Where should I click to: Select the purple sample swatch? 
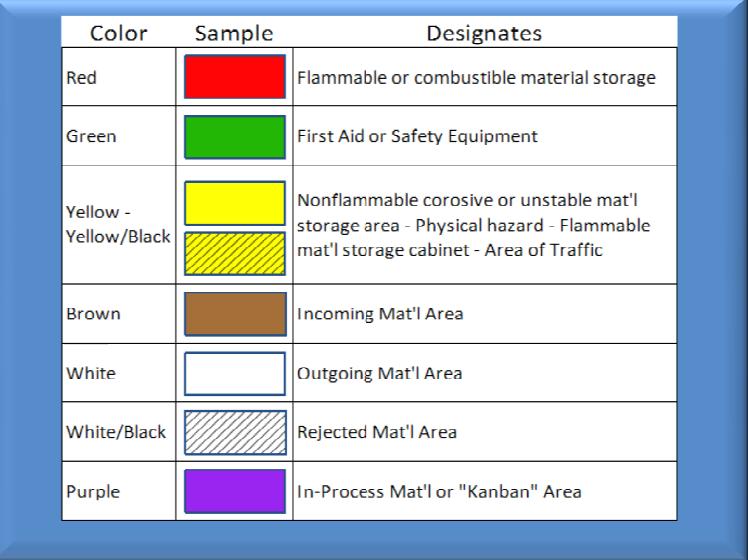coord(235,491)
